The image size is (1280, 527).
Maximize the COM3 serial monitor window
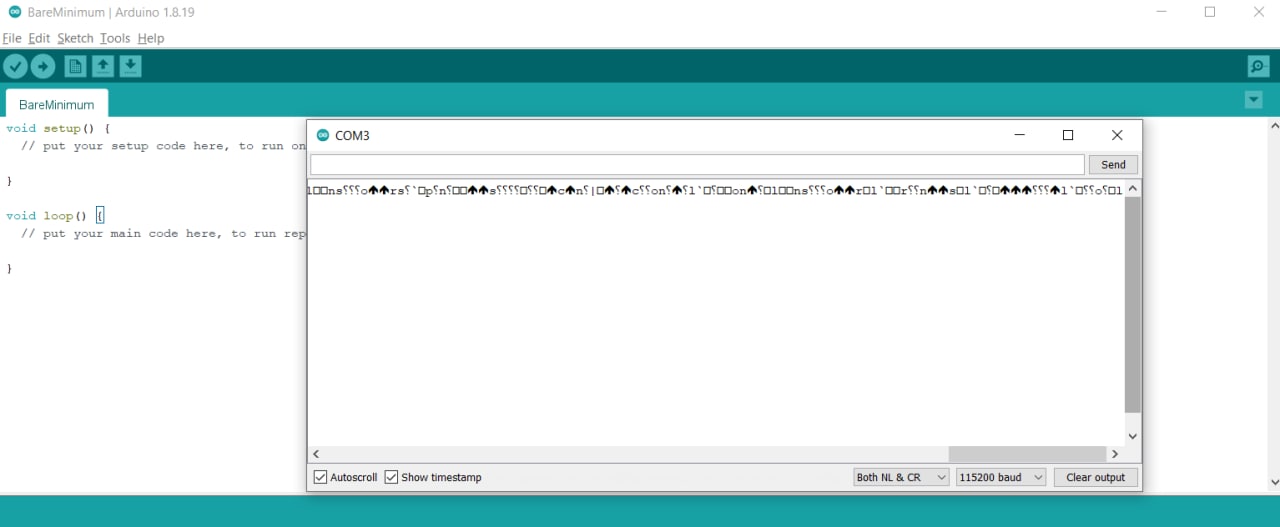1068,135
